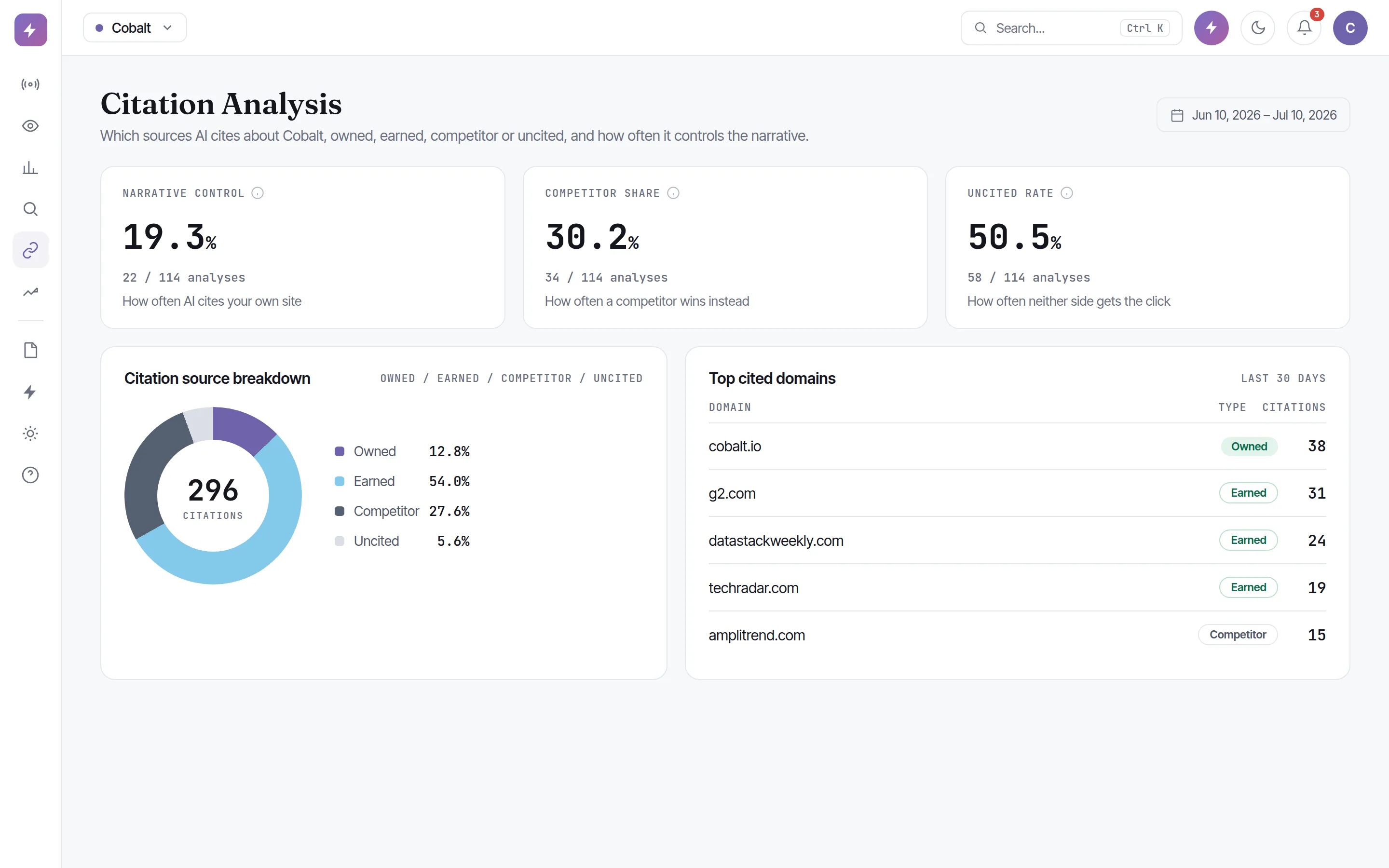Click the LAST 30 DAYS label
The height and width of the screenshot is (868, 1389).
click(1283, 379)
